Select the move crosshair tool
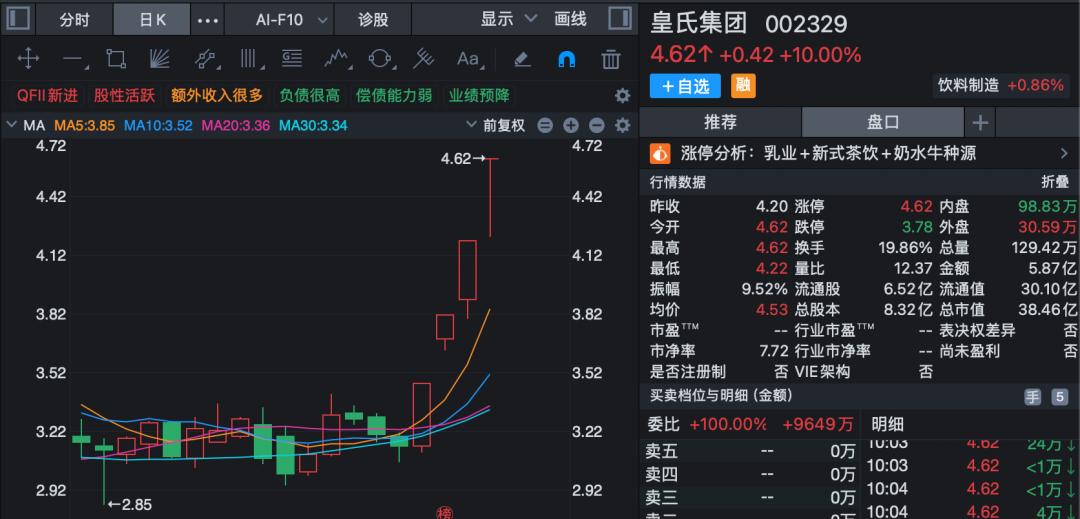The width and height of the screenshot is (1080, 519). click(28, 59)
